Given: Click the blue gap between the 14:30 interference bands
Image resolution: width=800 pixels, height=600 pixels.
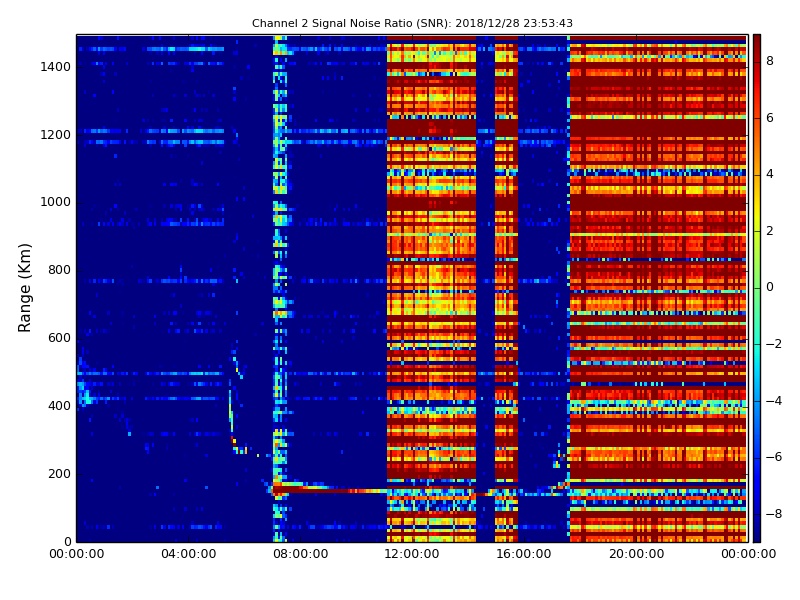Looking at the screenshot, I should coord(485,288).
